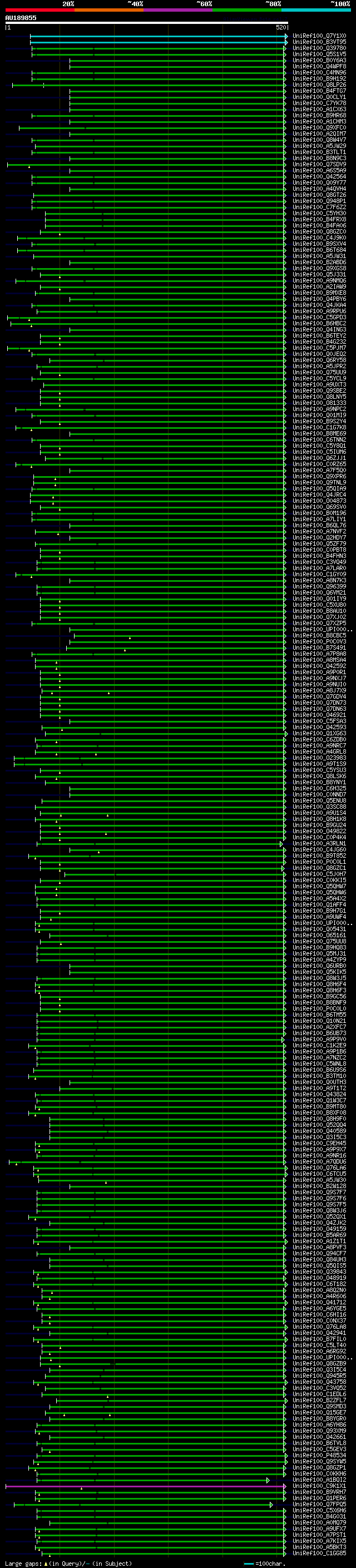Click the UniRef100_B0Y6A3 label
This screenshot has height=1568, width=356.
click(x=319, y=60)
